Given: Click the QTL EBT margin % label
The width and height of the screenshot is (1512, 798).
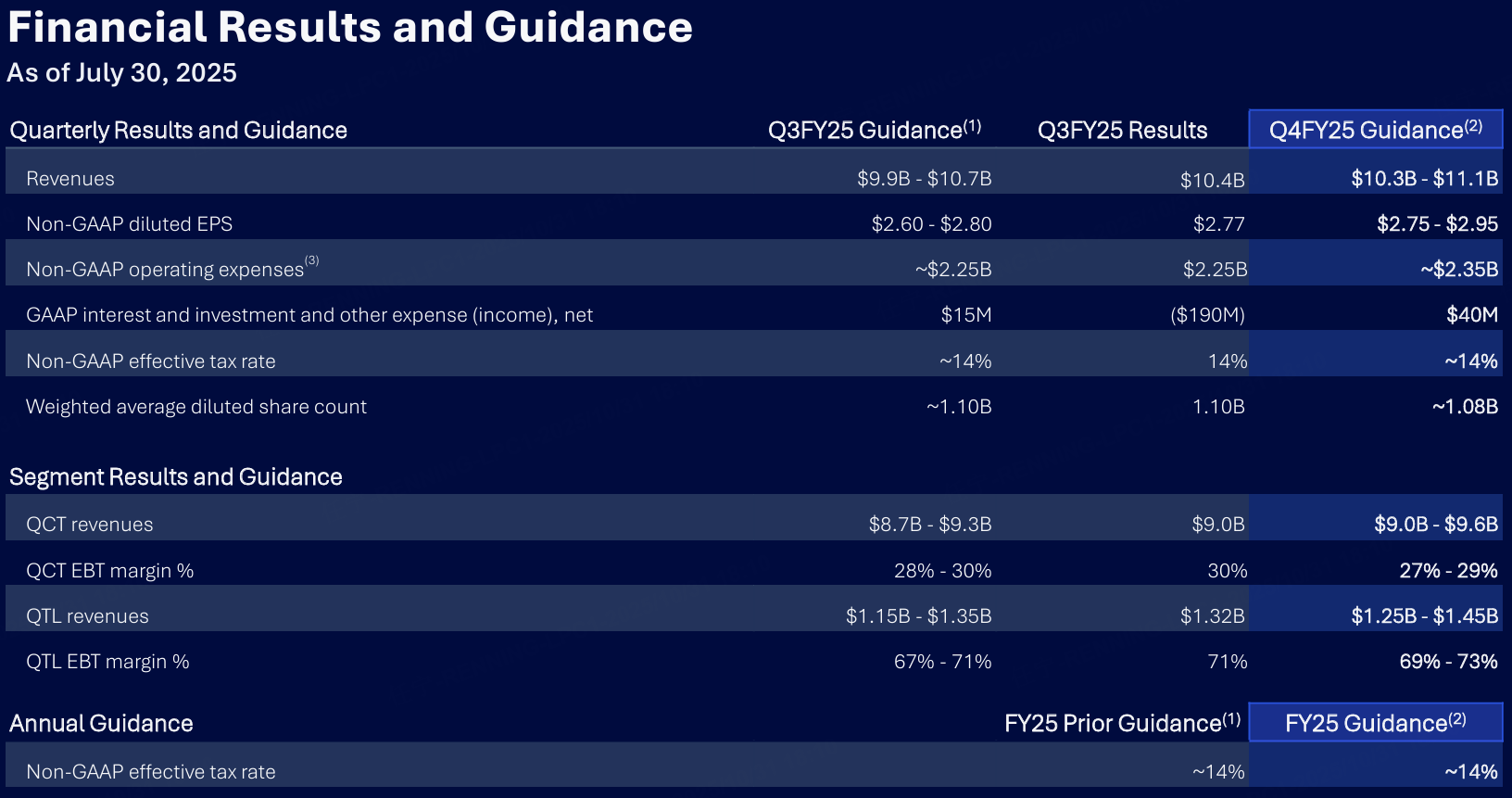Looking at the screenshot, I should pyautogui.click(x=107, y=662).
